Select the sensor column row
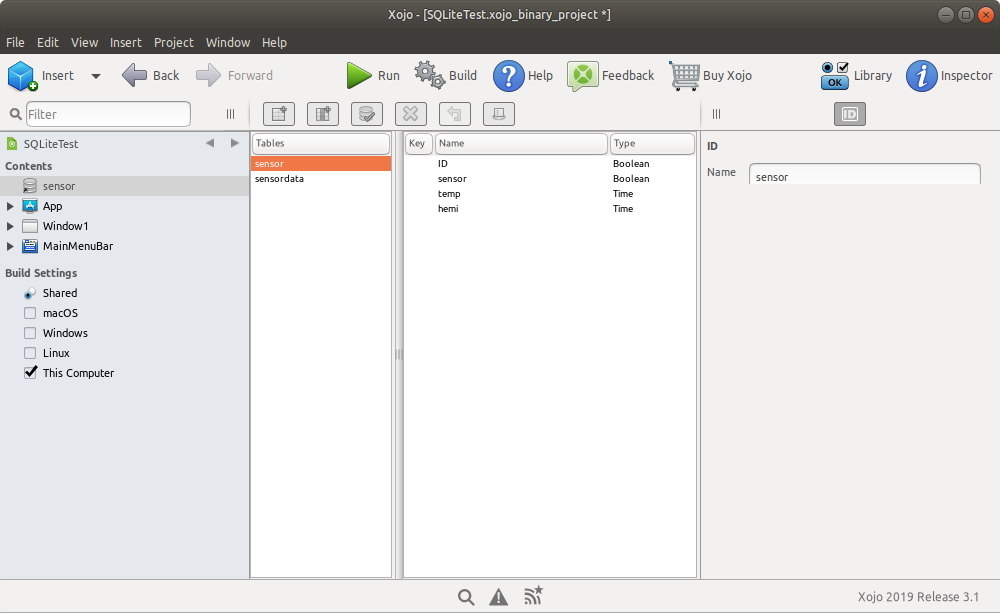 pos(550,179)
